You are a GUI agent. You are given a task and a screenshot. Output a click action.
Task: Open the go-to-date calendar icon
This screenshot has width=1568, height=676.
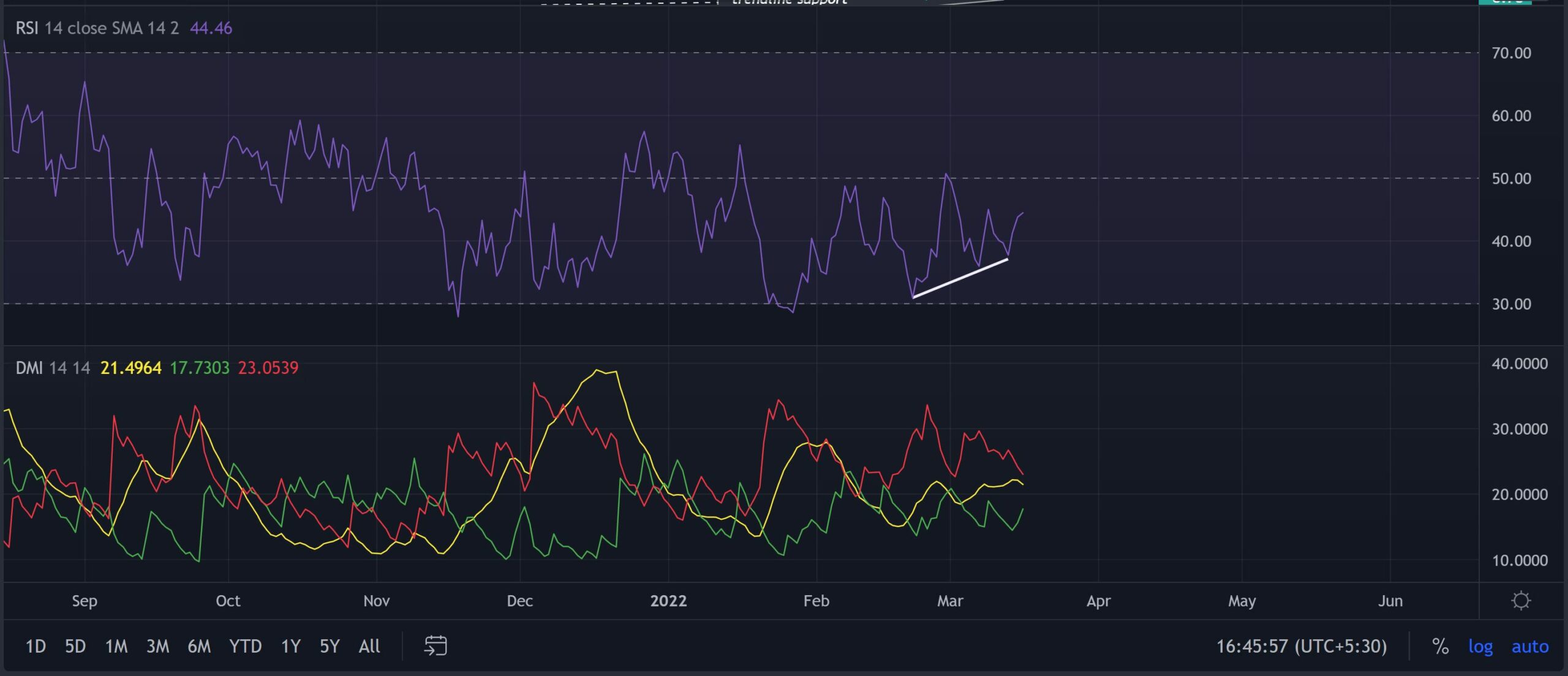[435, 646]
